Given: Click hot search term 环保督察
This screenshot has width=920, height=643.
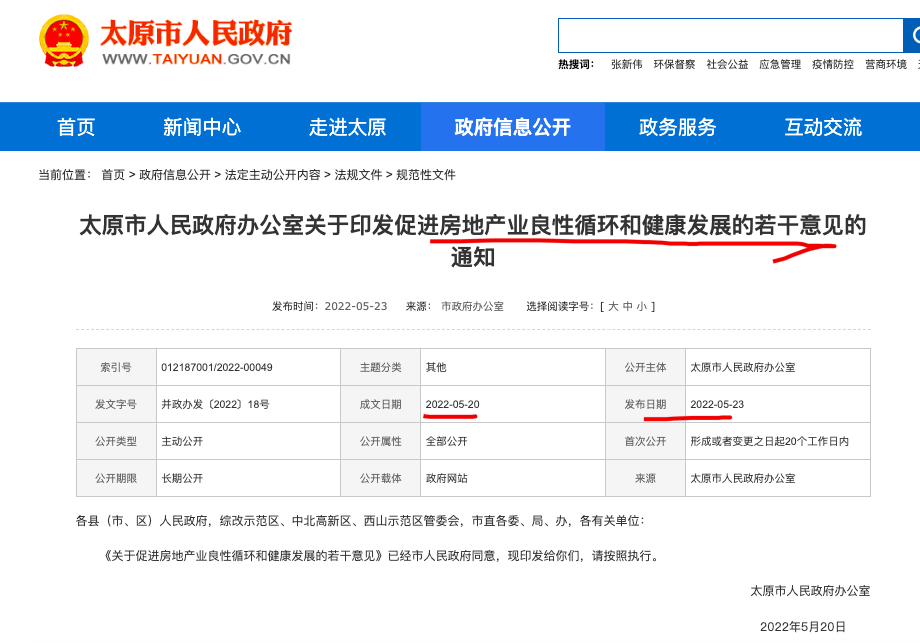Looking at the screenshot, I should click(x=674, y=65).
